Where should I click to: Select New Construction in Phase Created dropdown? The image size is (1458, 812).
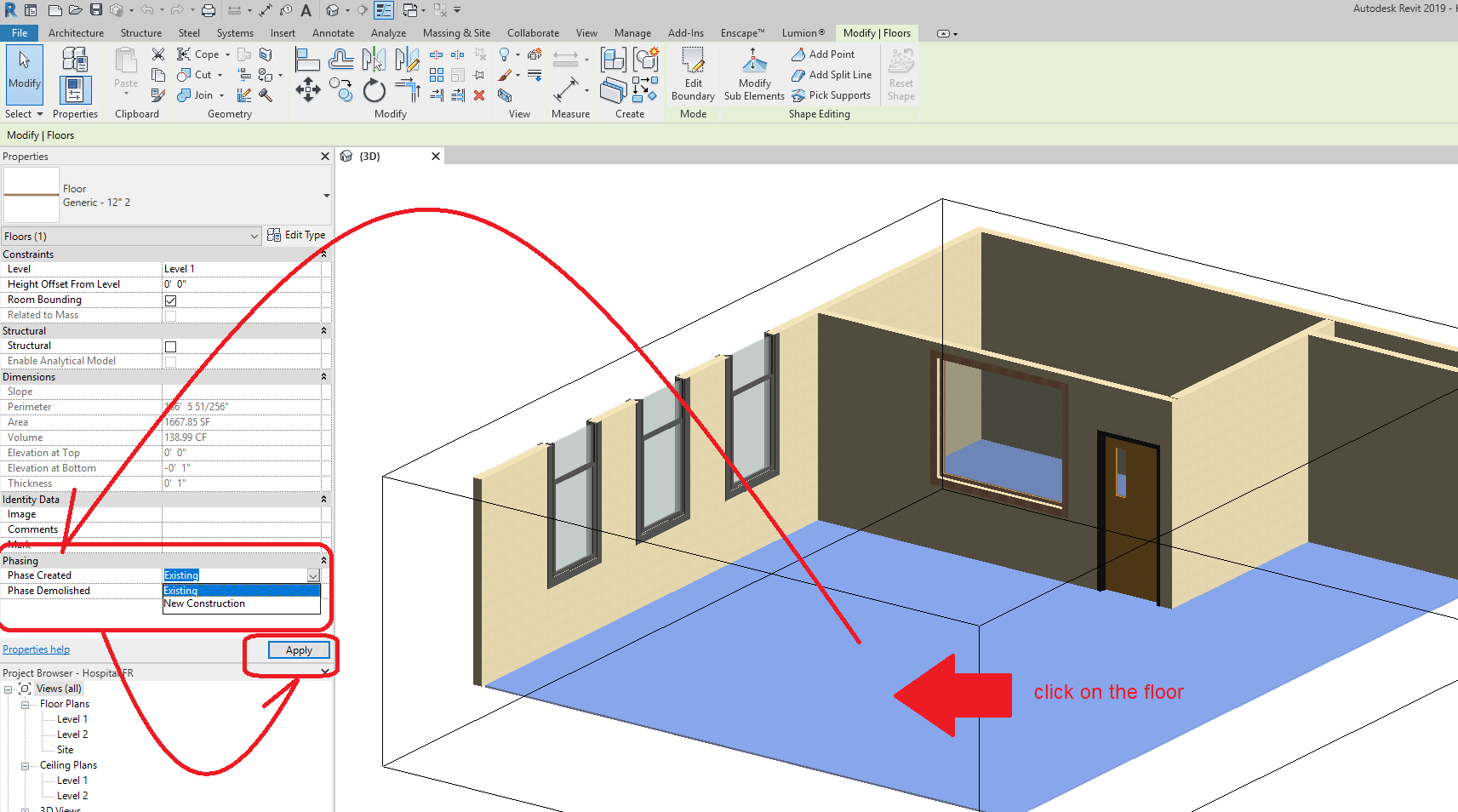(204, 603)
